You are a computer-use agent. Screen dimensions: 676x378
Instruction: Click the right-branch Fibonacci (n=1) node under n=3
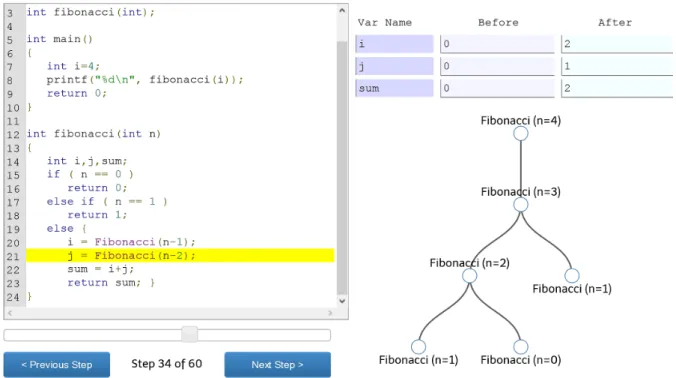pos(572,275)
